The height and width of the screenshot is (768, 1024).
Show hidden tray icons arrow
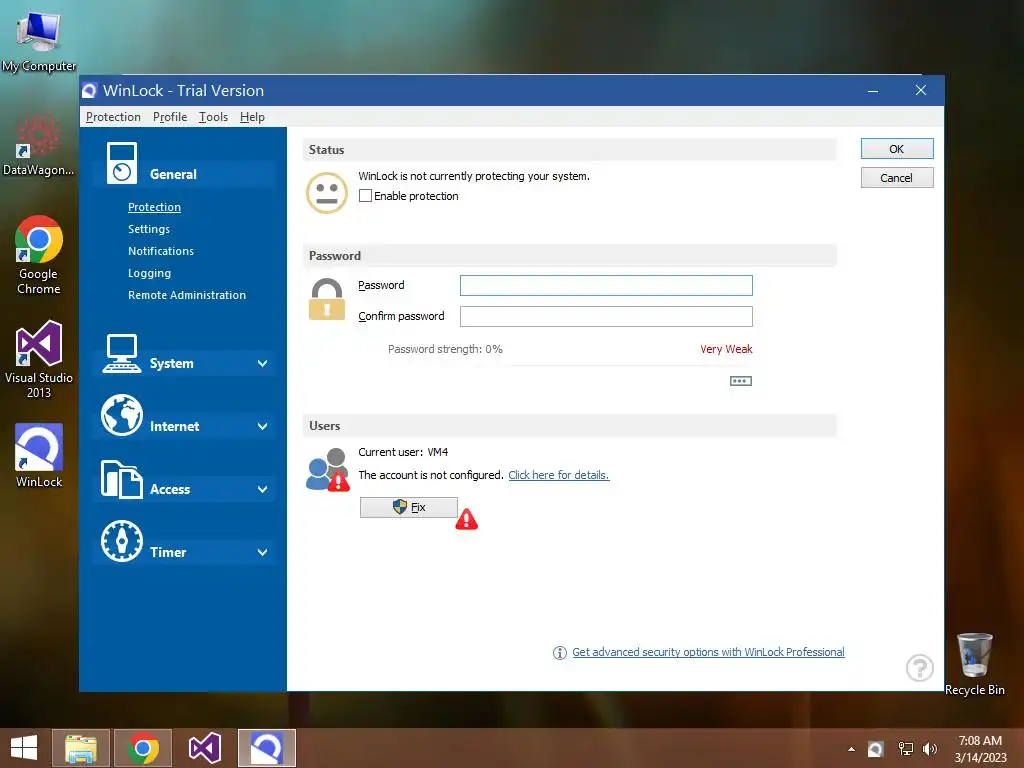pos(851,749)
